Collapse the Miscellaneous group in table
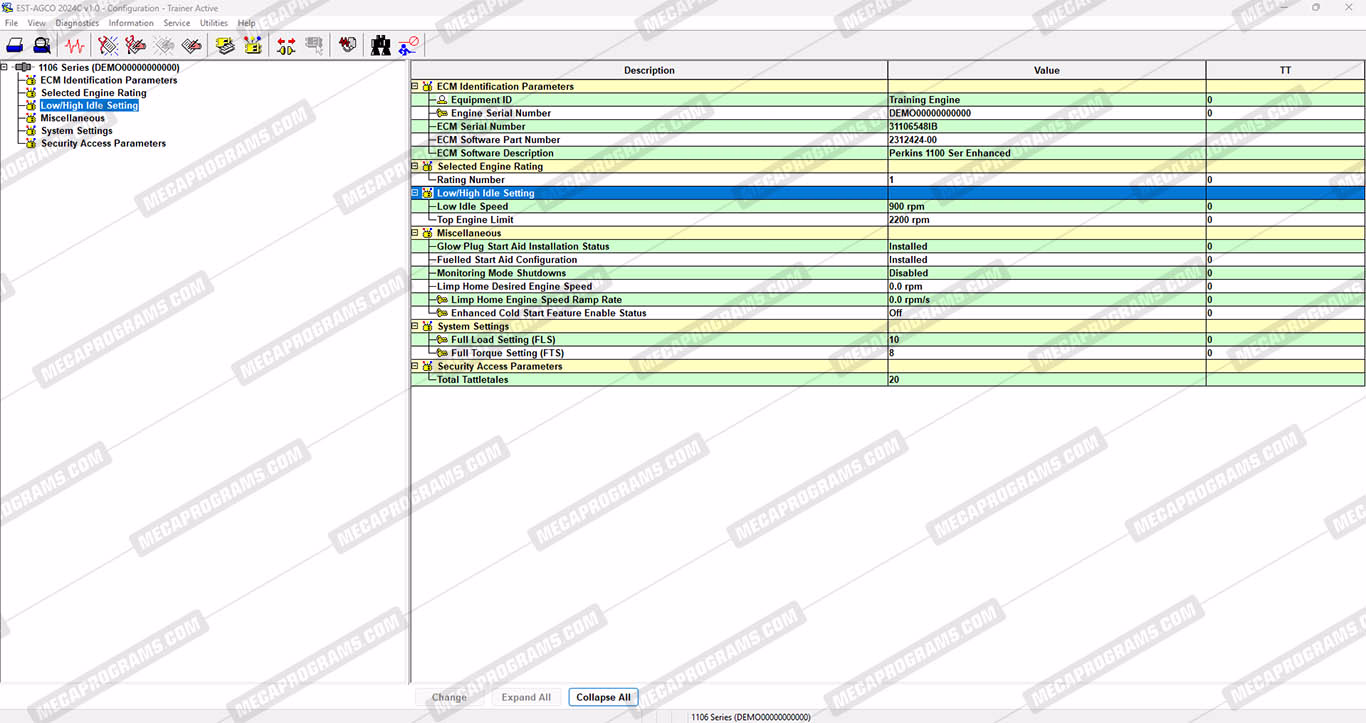1366x723 pixels. (415, 233)
